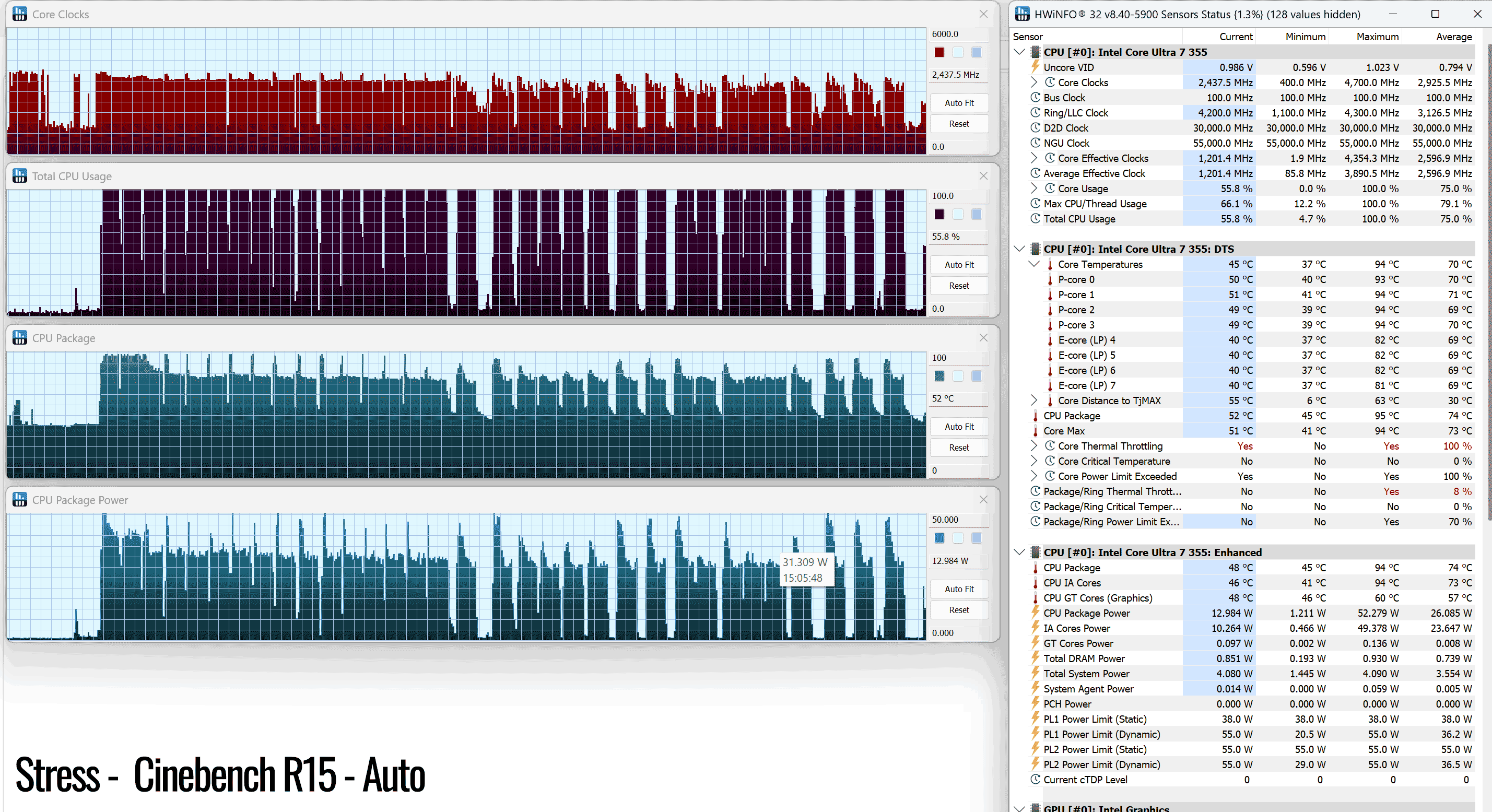Image resolution: width=1492 pixels, height=812 pixels.
Task: Expand the Core Critical Temperature row
Action: [x=1034, y=461]
